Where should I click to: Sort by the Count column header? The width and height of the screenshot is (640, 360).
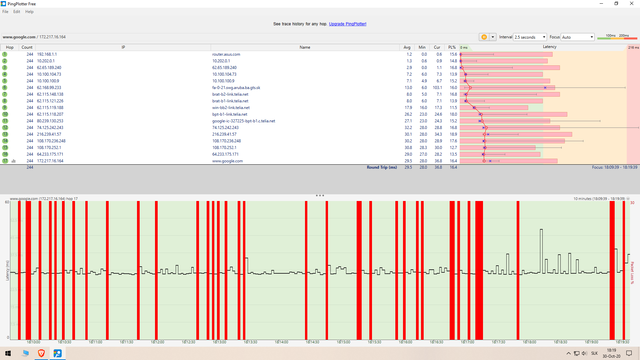[x=27, y=47]
